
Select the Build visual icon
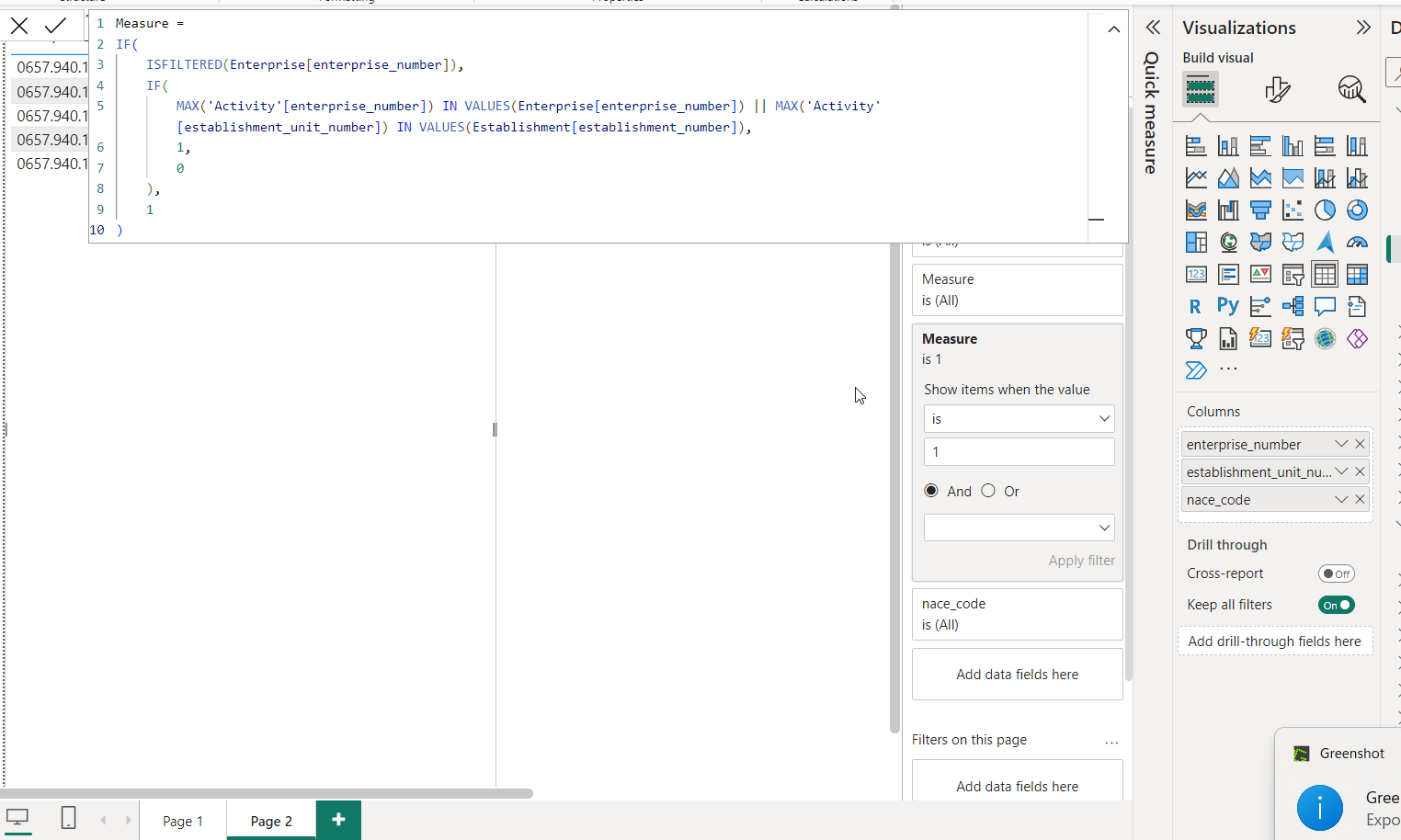pos(1201,89)
